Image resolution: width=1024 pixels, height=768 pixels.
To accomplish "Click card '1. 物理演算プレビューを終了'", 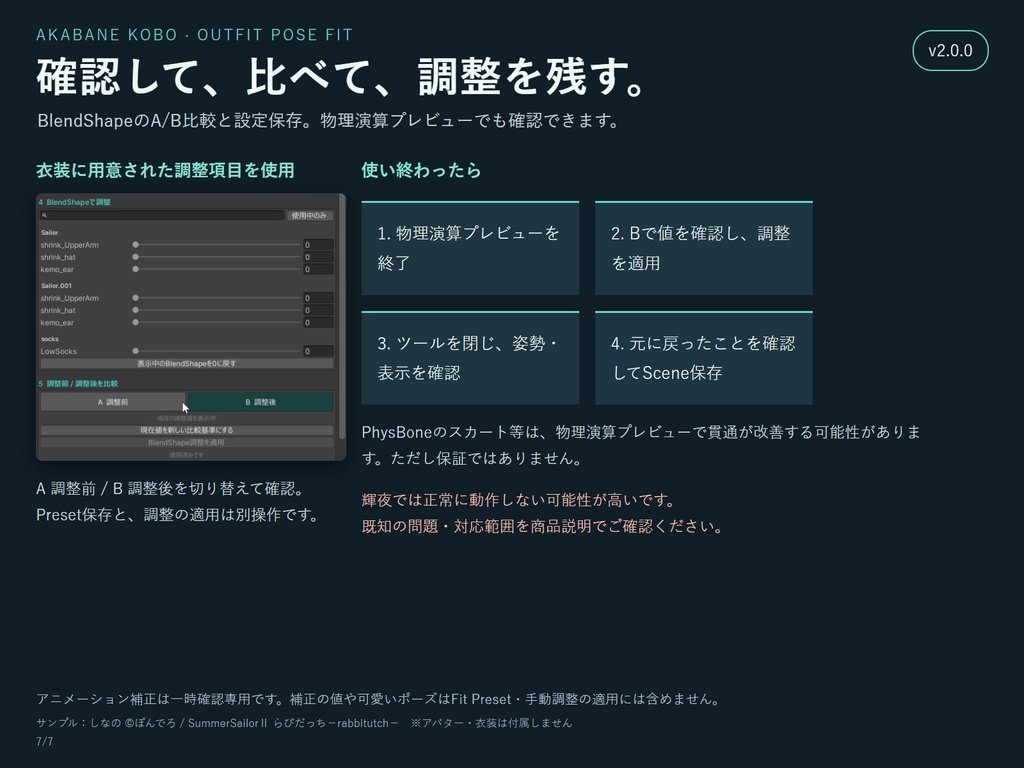I will 470,248.
